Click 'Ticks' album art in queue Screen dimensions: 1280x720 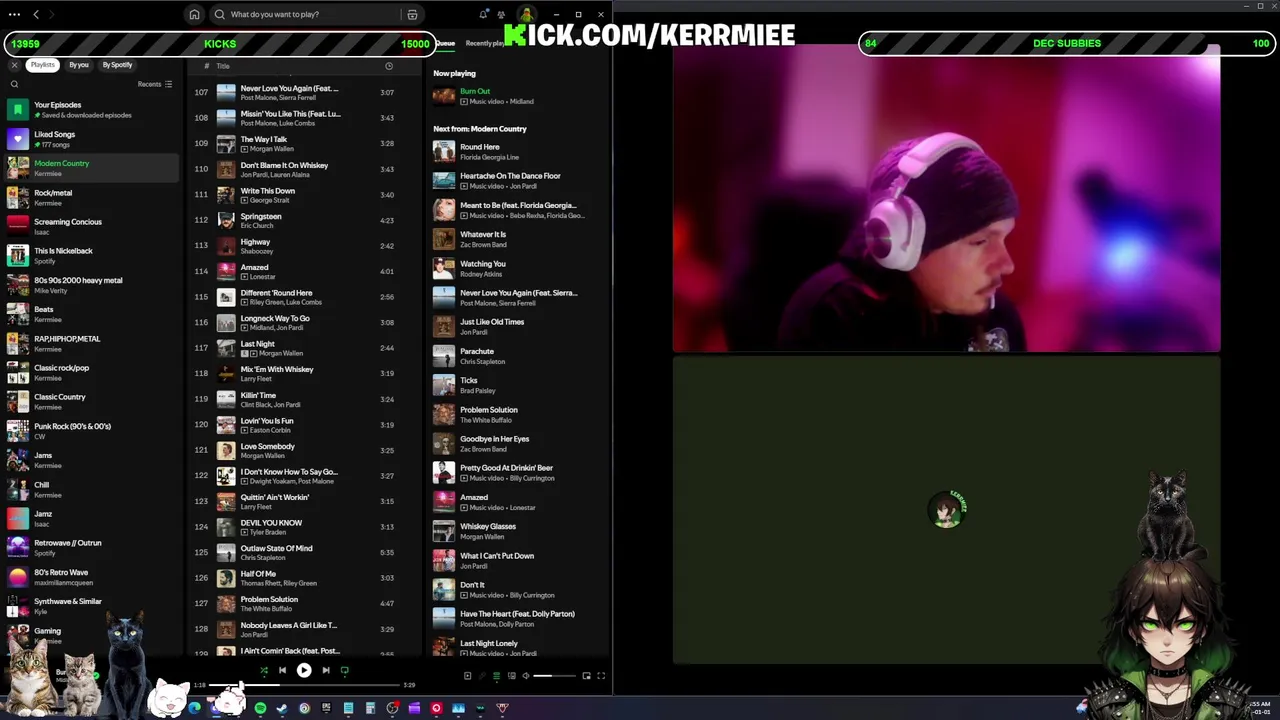coord(444,385)
